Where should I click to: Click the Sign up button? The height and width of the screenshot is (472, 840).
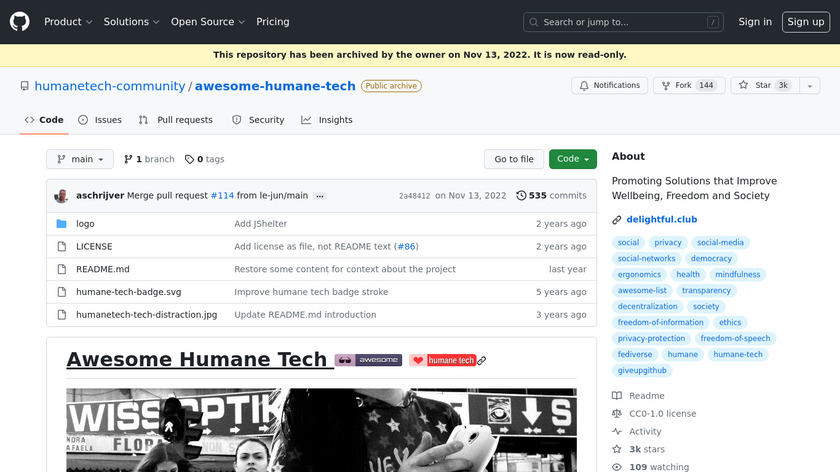coord(806,22)
